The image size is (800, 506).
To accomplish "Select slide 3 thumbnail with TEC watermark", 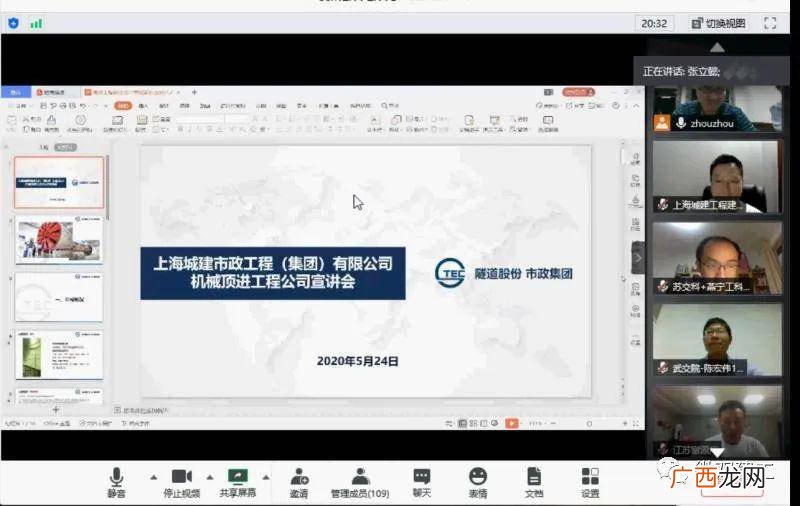I will pos(59,297).
